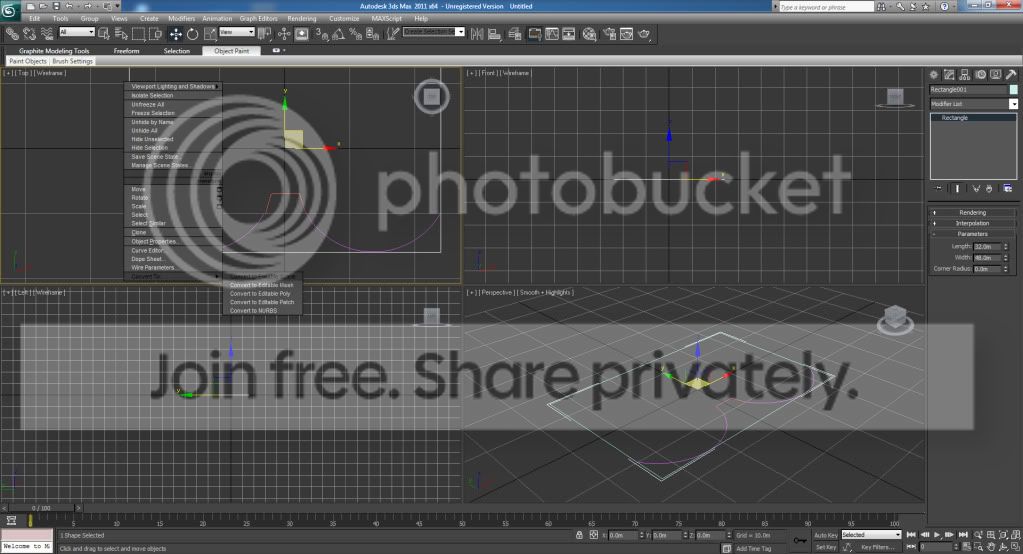Open the Mirror tool

pyautogui.click(x=477, y=34)
